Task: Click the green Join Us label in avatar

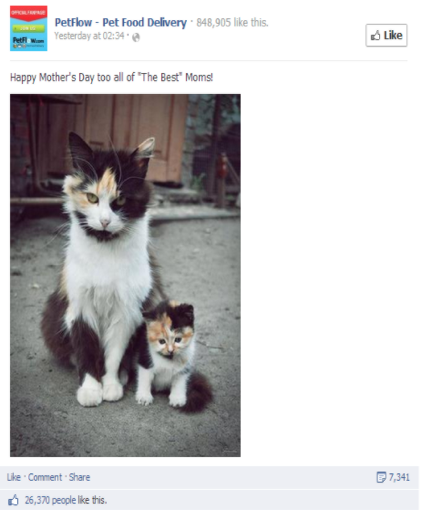Action: click(29, 28)
